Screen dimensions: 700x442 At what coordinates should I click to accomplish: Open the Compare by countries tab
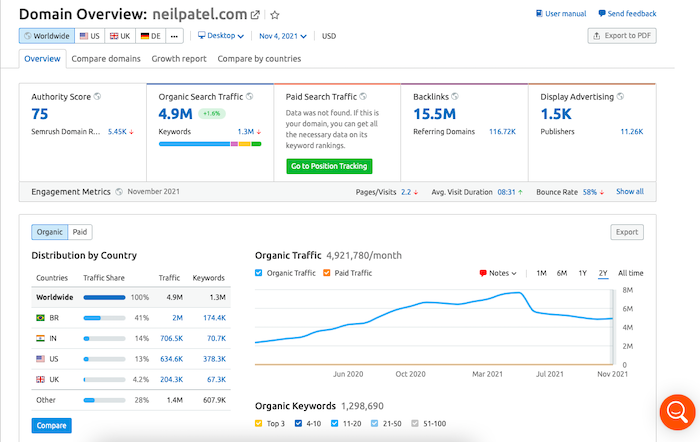(x=259, y=59)
